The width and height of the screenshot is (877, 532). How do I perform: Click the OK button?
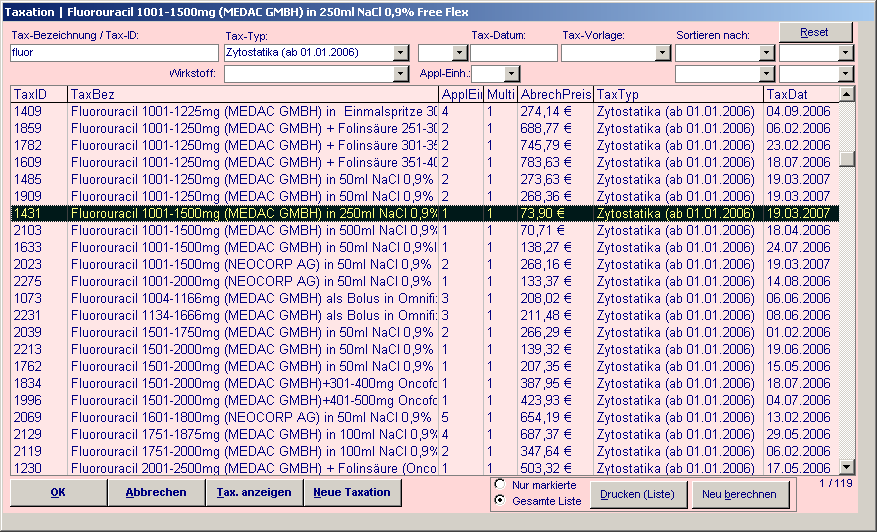pos(59,492)
